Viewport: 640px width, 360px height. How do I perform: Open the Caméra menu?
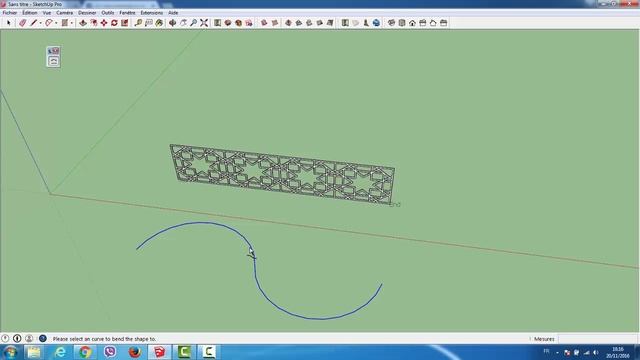coord(64,13)
